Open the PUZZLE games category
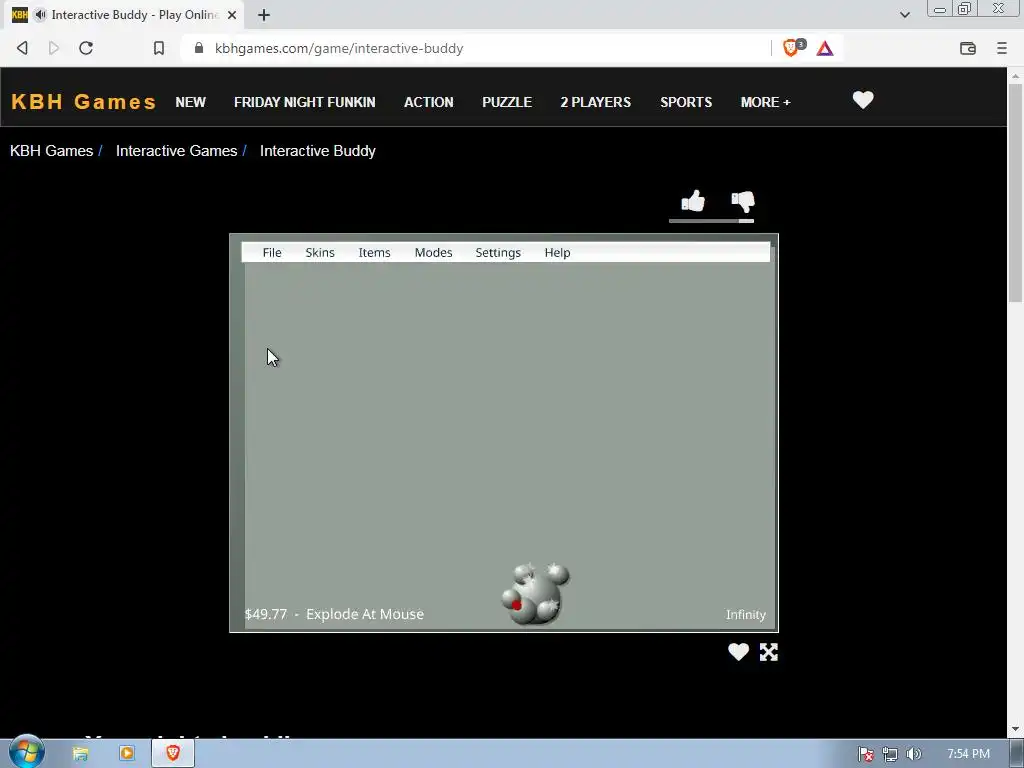This screenshot has width=1024, height=768. (507, 103)
